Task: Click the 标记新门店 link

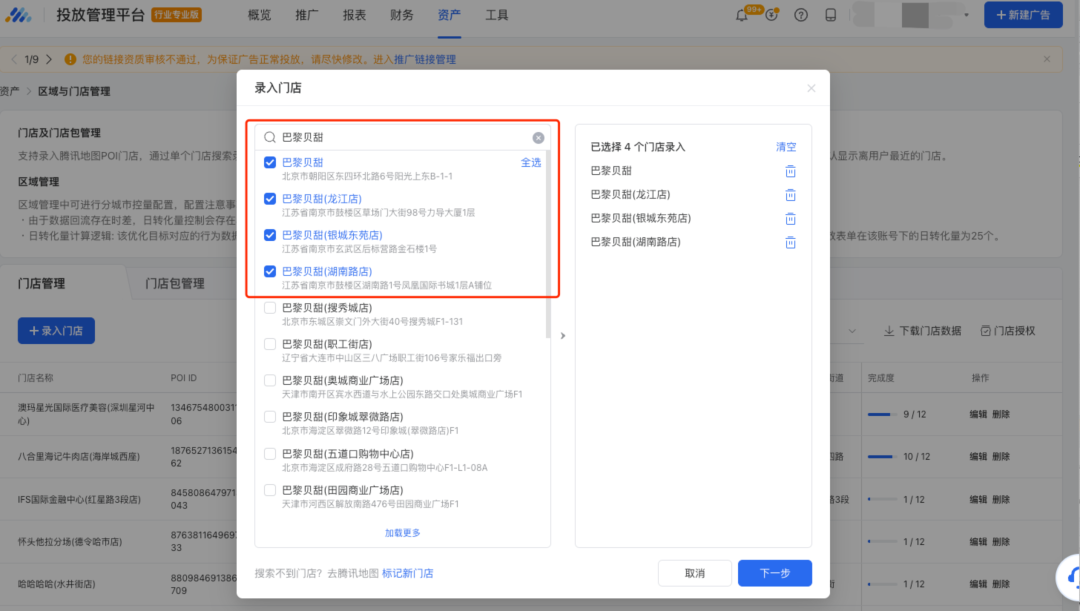Action: pos(407,573)
